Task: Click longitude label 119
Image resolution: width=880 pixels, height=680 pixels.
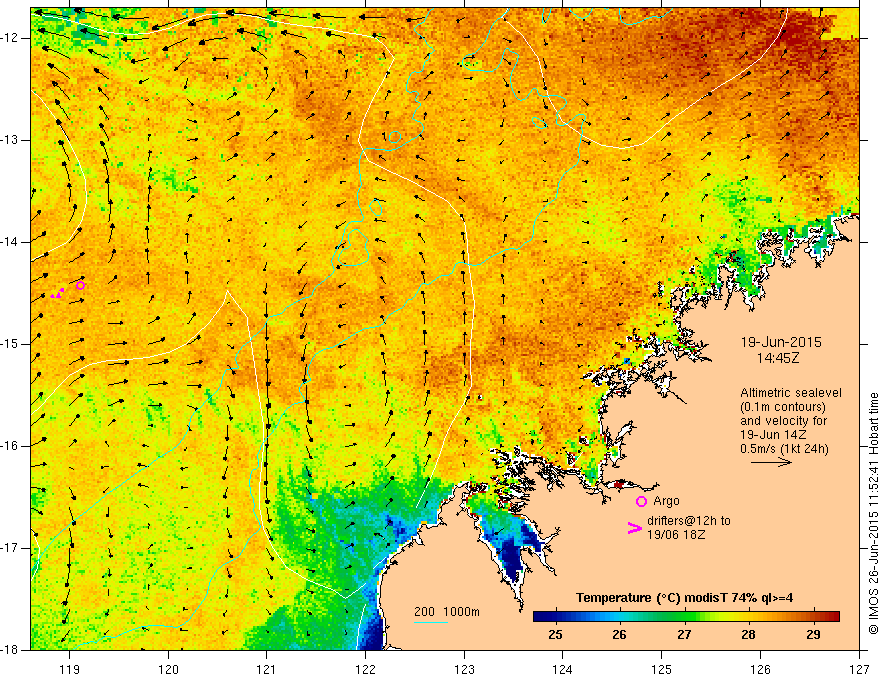Action: [x=69, y=669]
